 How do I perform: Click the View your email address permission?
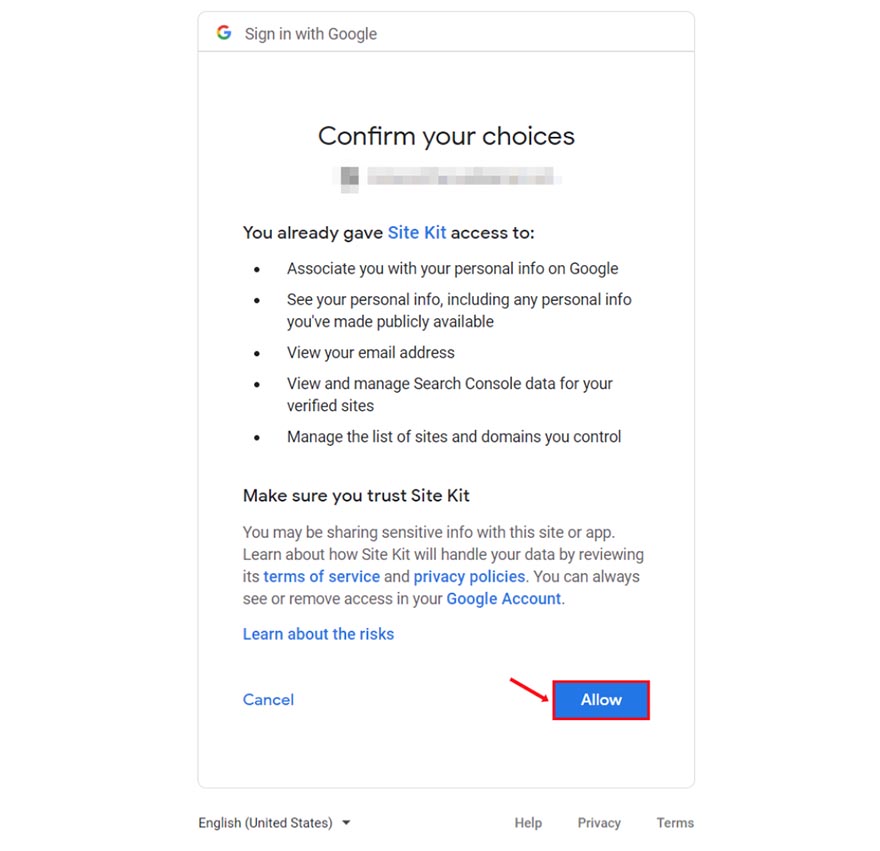pos(371,353)
